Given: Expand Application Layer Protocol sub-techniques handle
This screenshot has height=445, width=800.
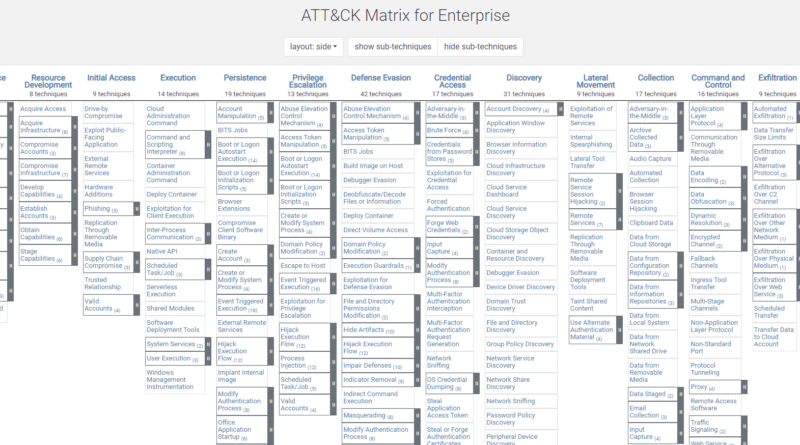Looking at the screenshot, I should pyautogui.click(x=744, y=116).
